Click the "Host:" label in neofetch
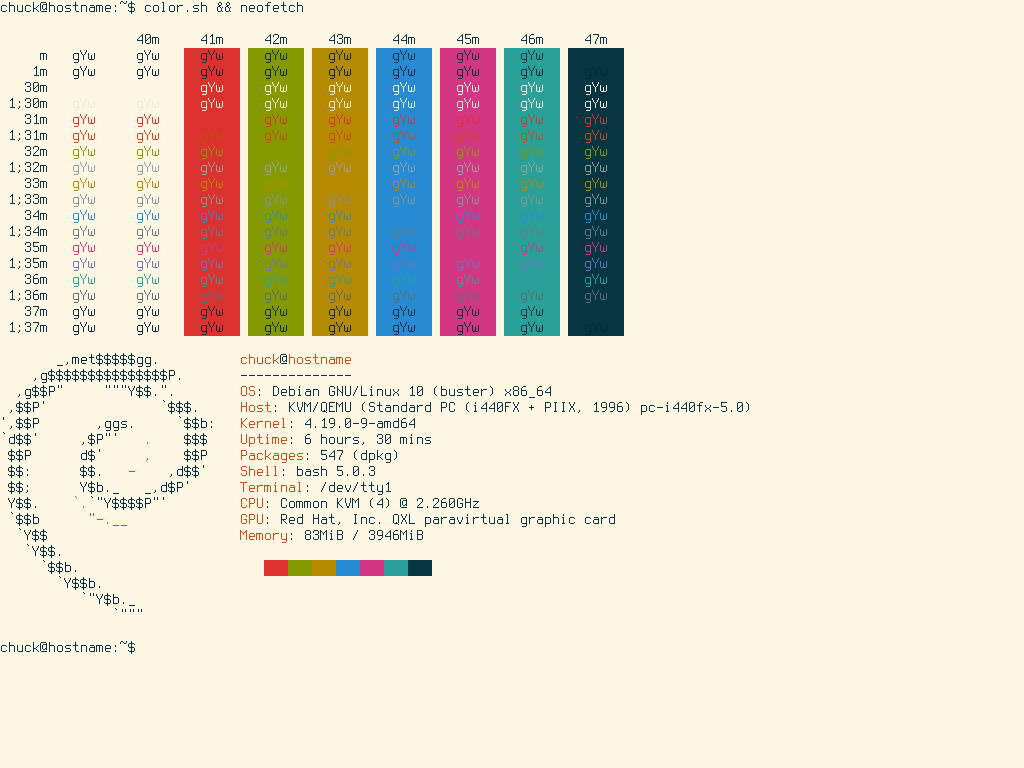This screenshot has height=768, width=1024. click(259, 408)
